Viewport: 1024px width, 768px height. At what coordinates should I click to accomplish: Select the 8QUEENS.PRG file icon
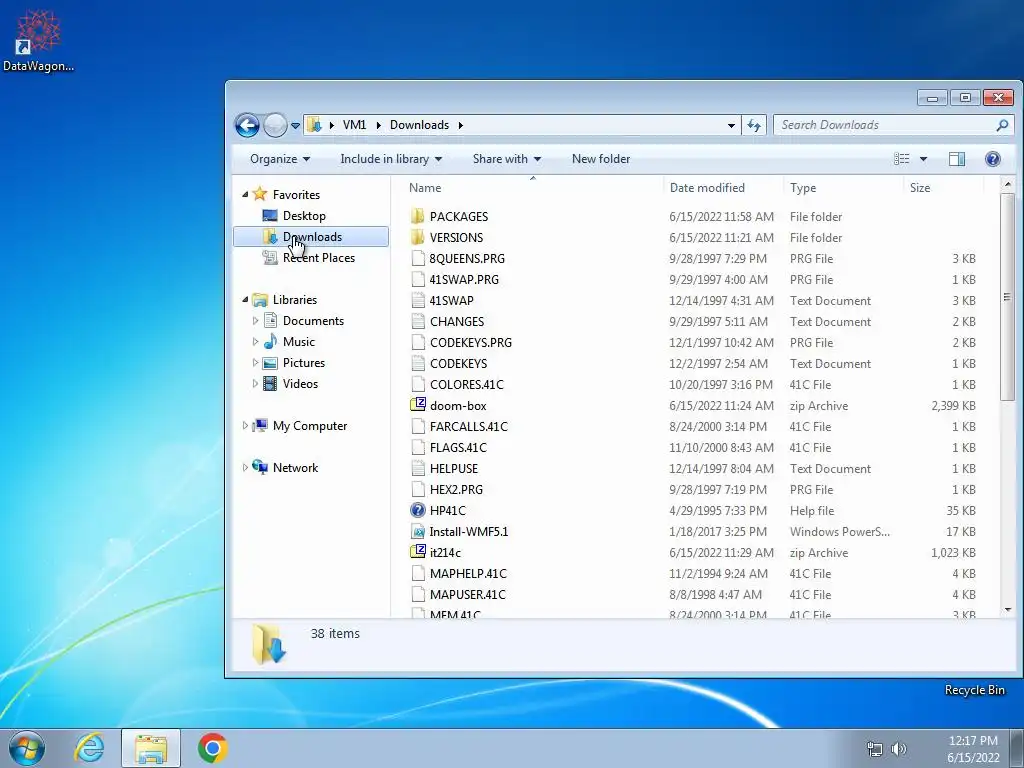click(x=418, y=258)
